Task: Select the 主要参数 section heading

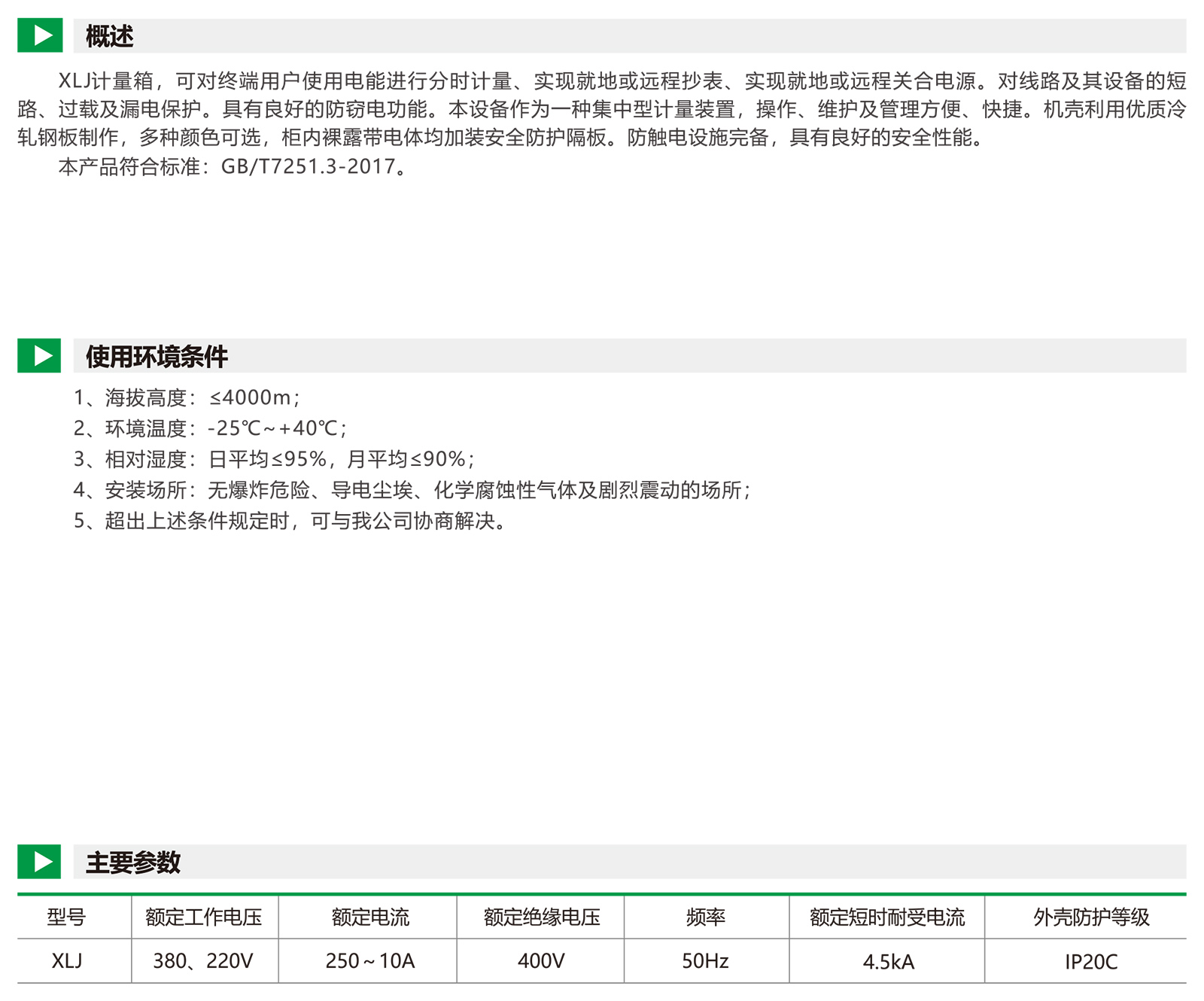Action: tap(133, 863)
